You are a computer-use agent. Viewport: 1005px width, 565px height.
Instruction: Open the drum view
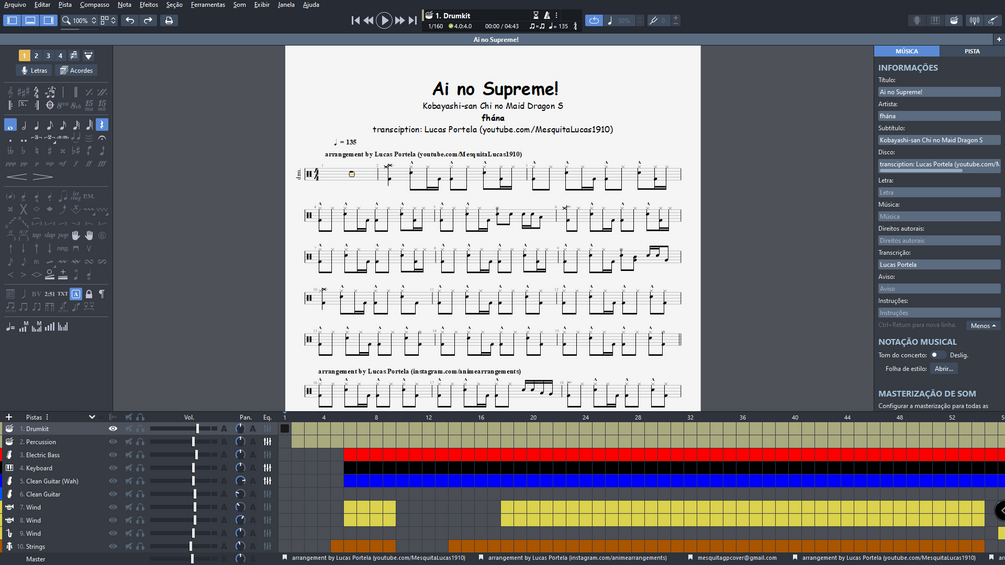[x=954, y=20]
